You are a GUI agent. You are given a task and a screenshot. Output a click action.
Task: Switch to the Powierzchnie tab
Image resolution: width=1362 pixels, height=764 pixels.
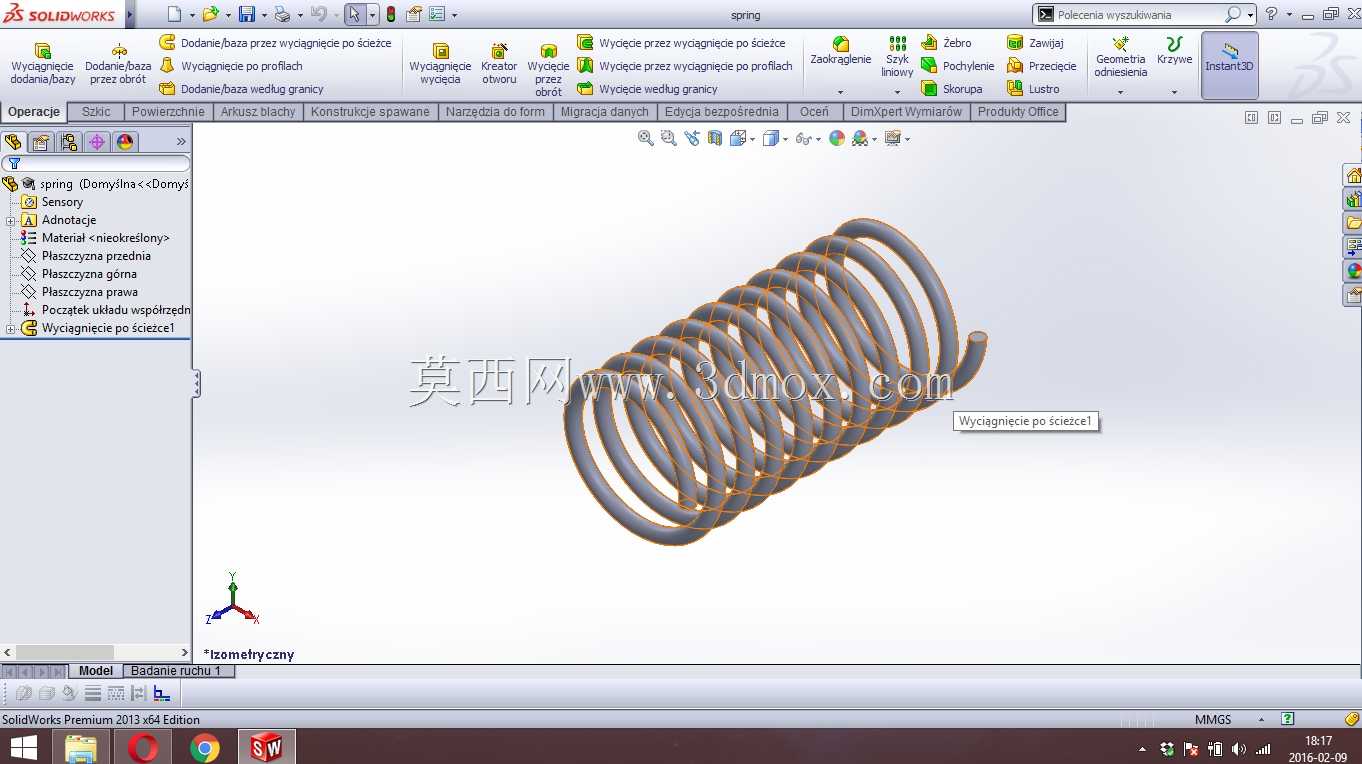(168, 112)
